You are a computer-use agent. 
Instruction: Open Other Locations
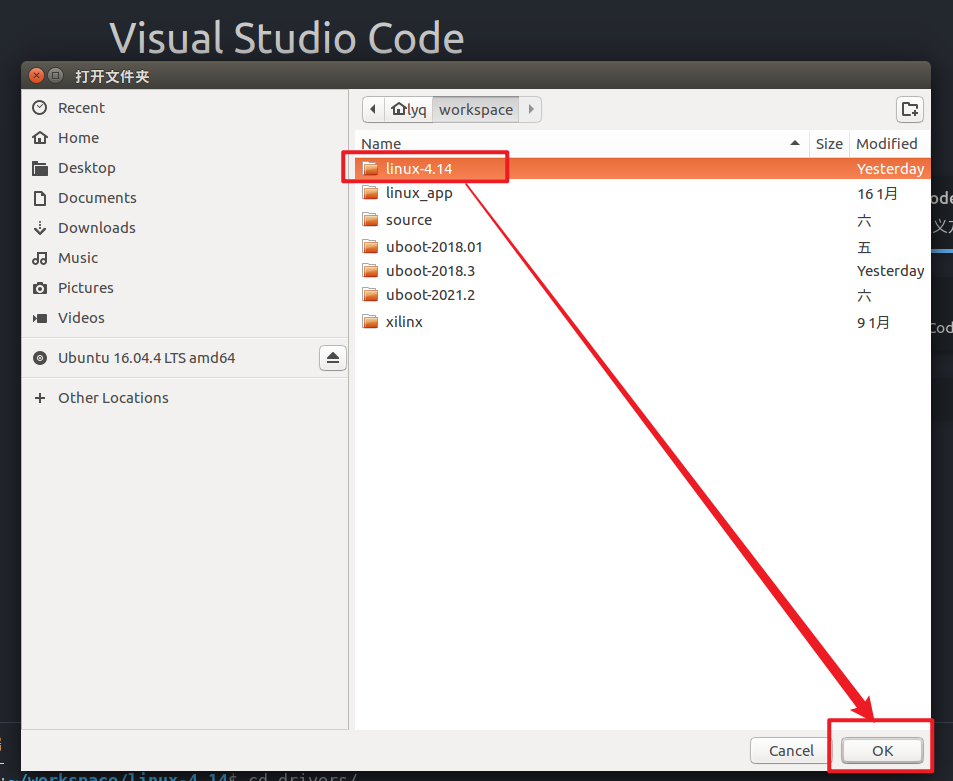pos(185,398)
